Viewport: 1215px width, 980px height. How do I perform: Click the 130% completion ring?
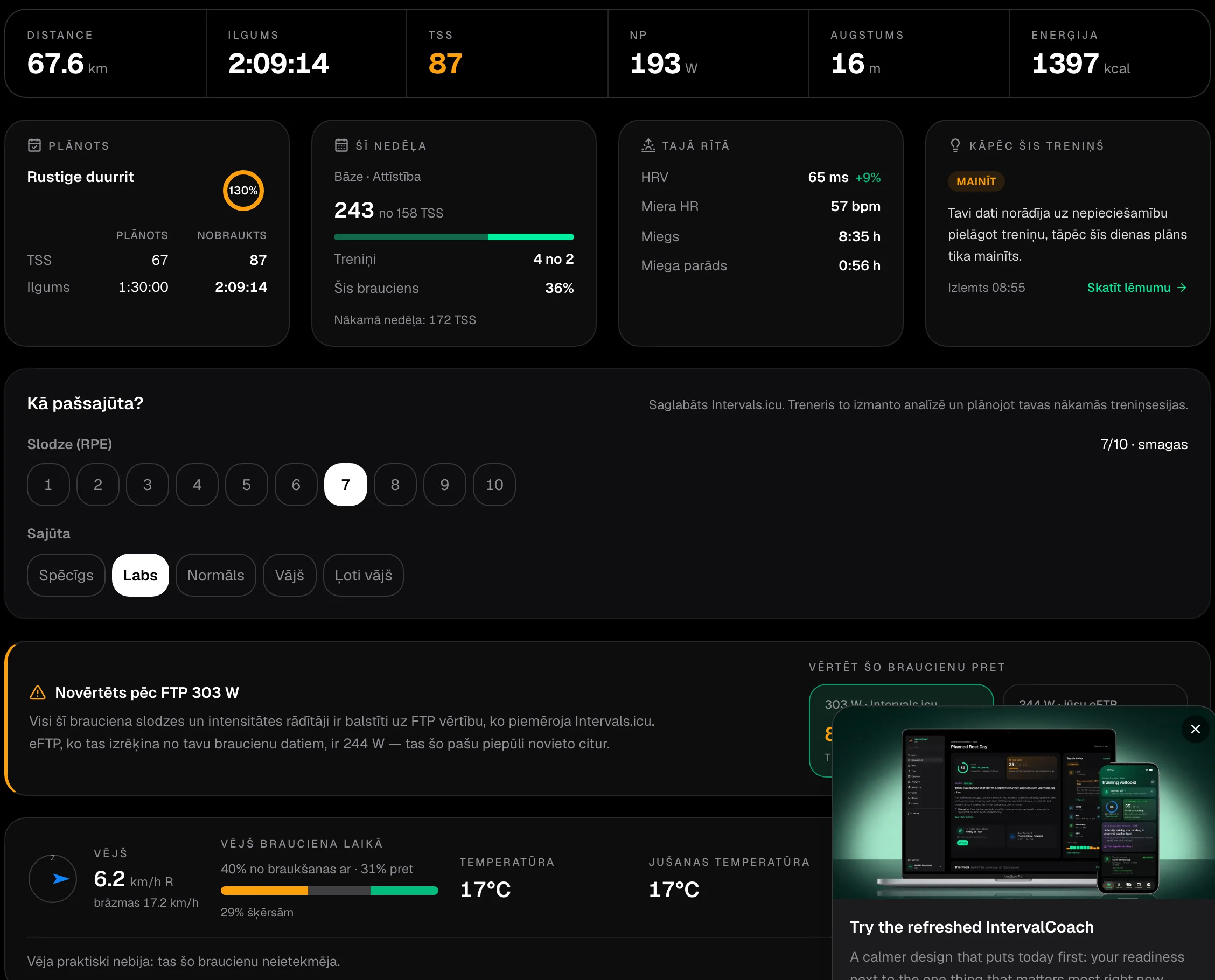pos(243,190)
